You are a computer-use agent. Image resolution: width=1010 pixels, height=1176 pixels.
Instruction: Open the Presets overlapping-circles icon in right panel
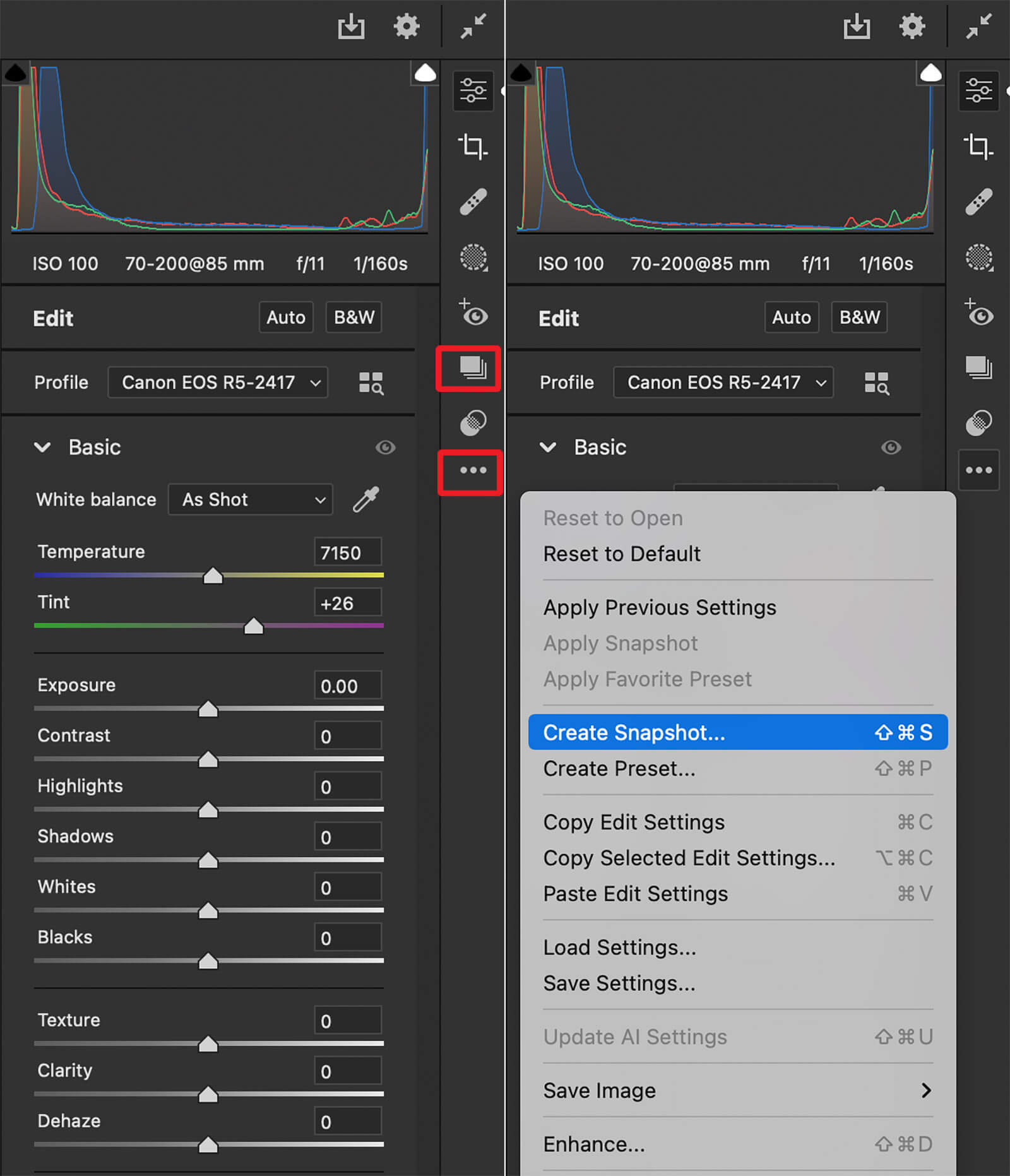[x=978, y=422]
